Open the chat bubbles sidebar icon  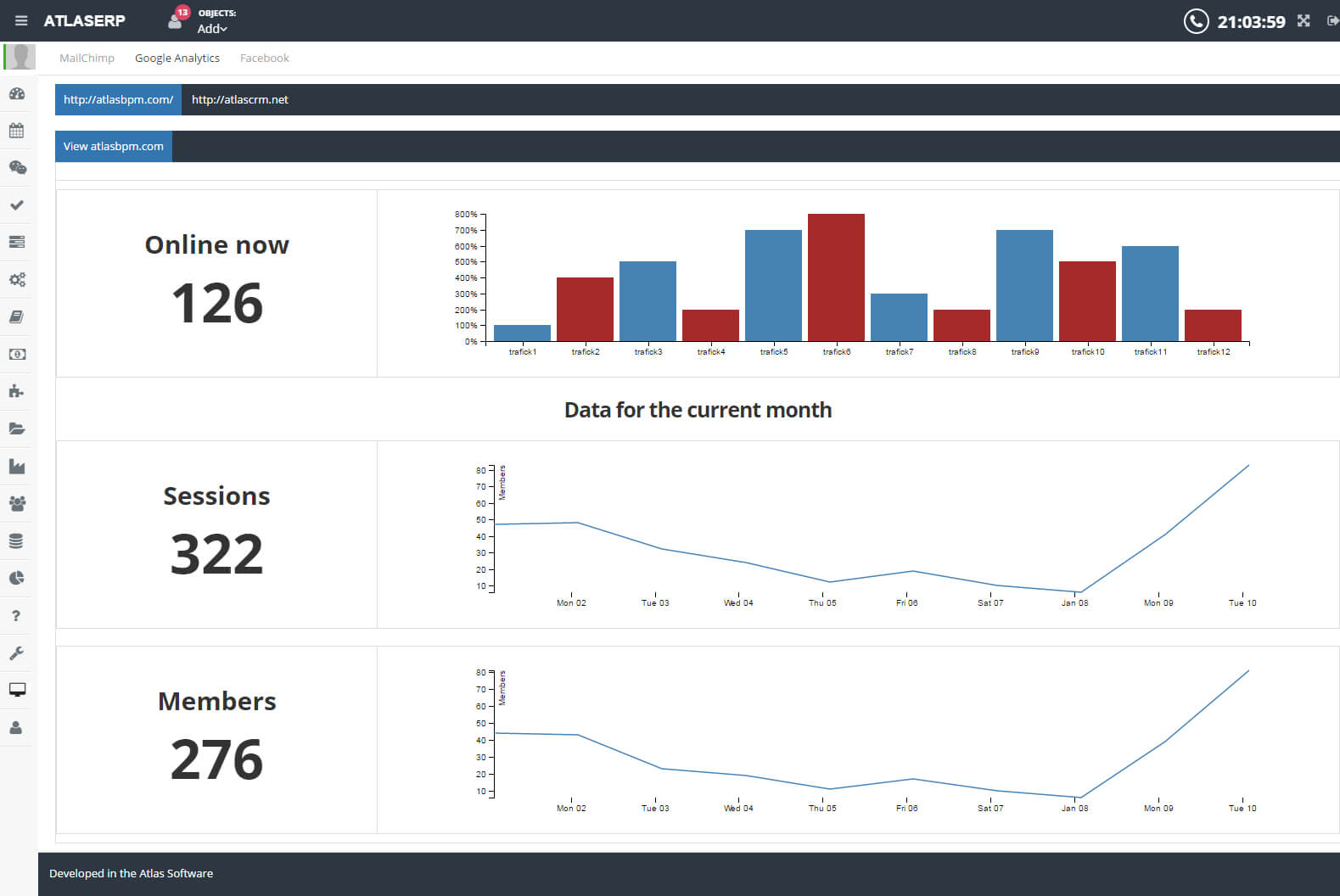coord(17,168)
